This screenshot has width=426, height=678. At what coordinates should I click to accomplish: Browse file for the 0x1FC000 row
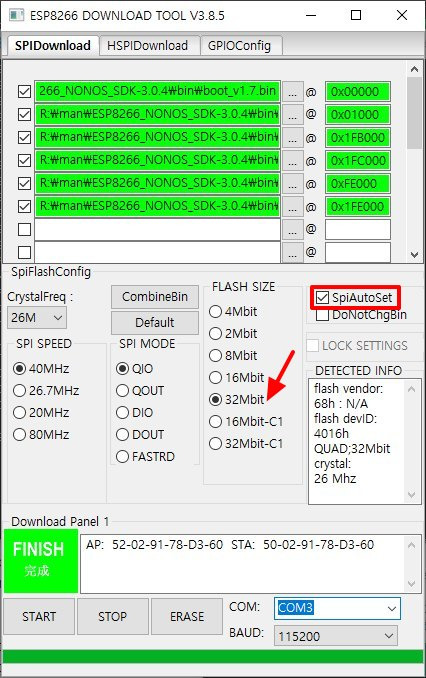(x=292, y=161)
